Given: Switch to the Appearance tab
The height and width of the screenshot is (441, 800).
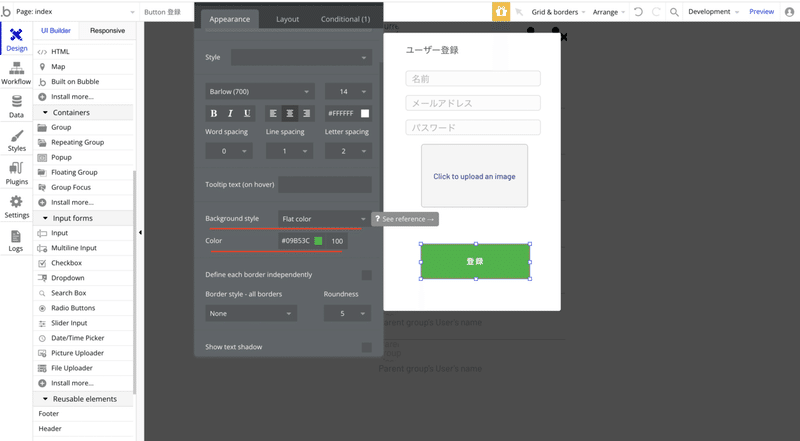Looking at the screenshot, I should tap(230, 19).
